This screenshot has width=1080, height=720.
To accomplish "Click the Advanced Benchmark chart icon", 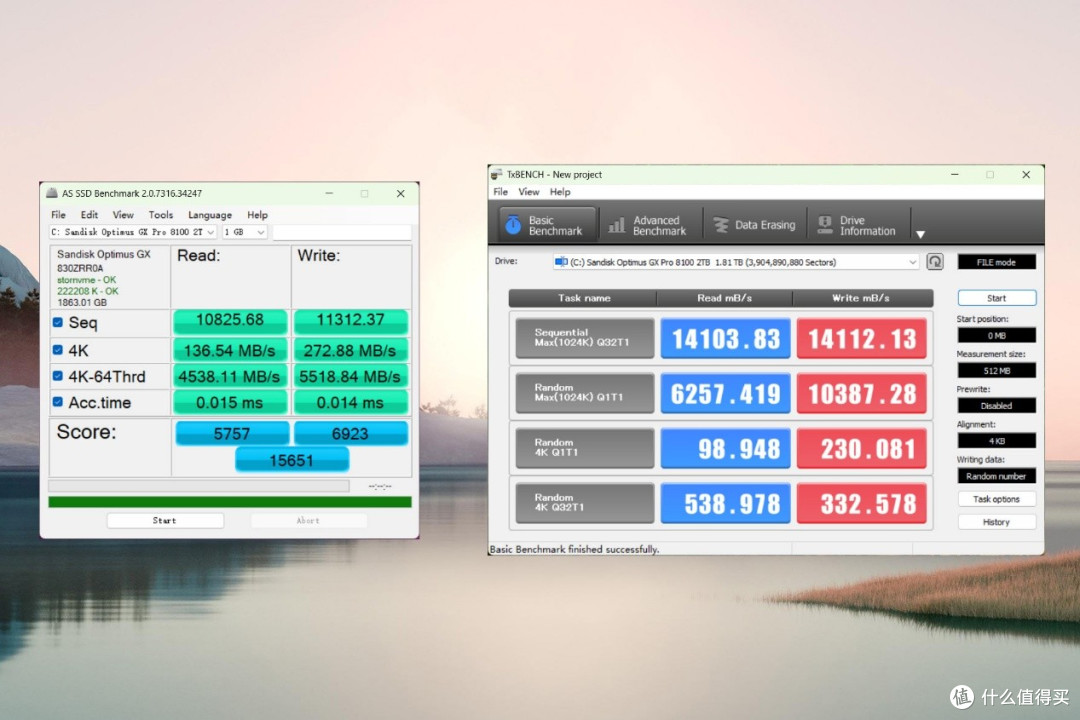I will pos(616,225).
